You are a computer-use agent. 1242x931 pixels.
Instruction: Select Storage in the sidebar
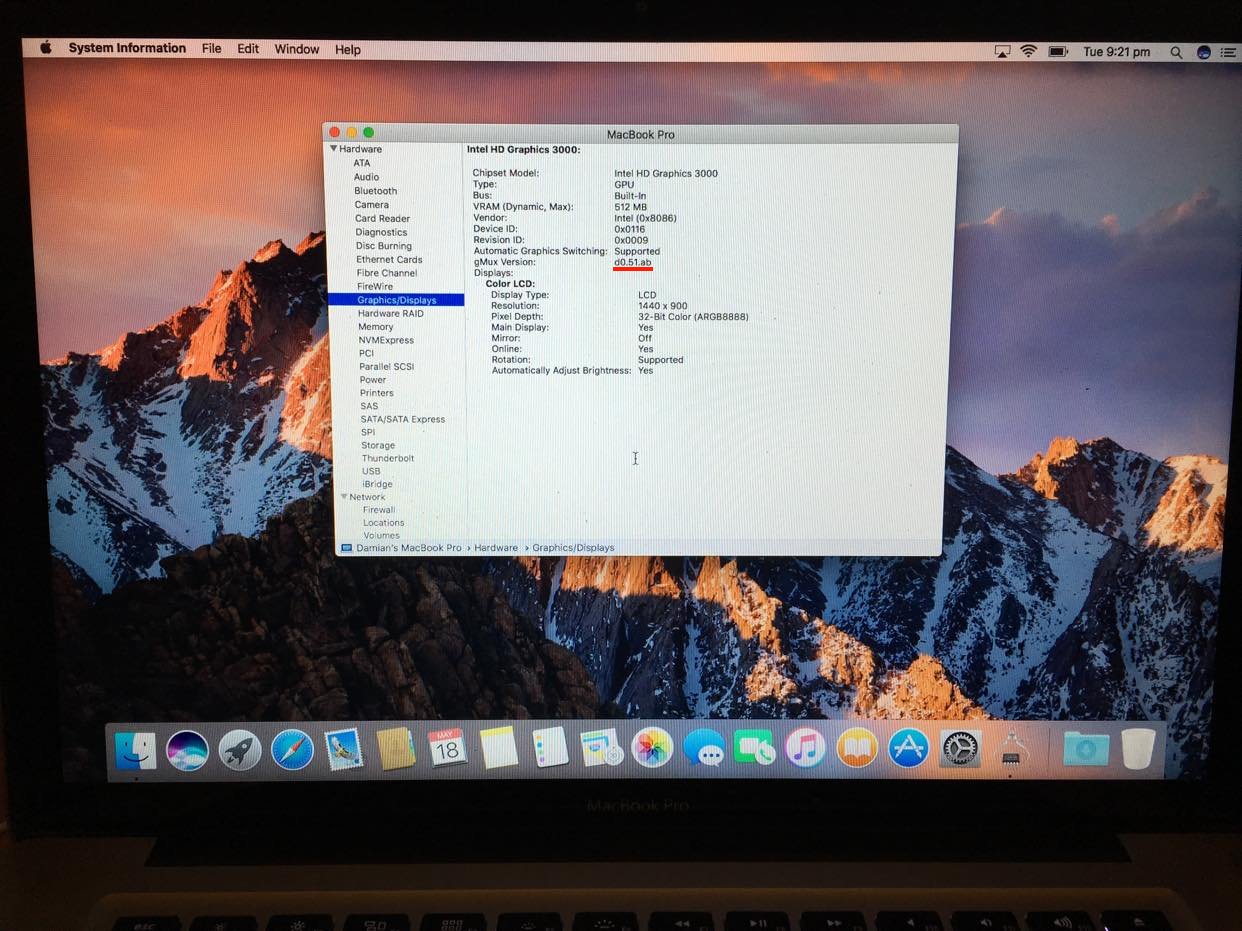(x=378, y=445)
